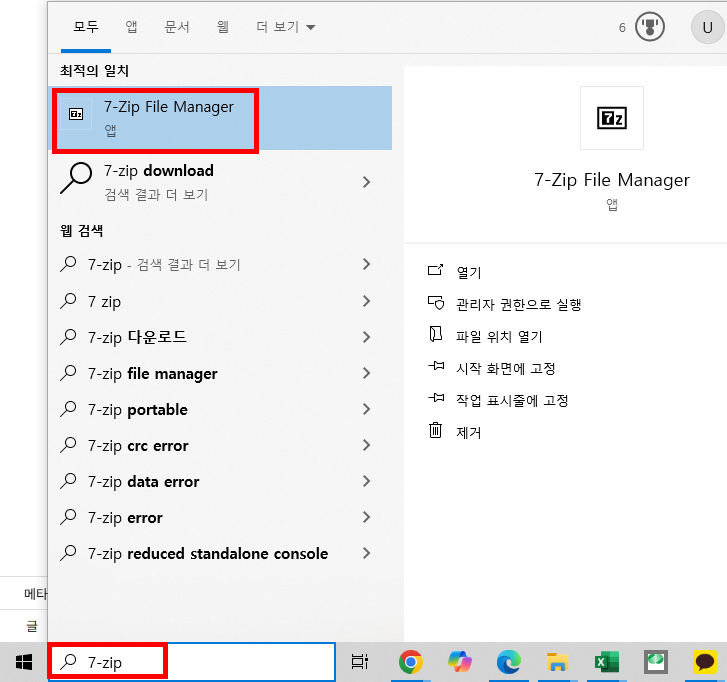
Task: Choose 파일 위치 열기
Action: [499, 336]
